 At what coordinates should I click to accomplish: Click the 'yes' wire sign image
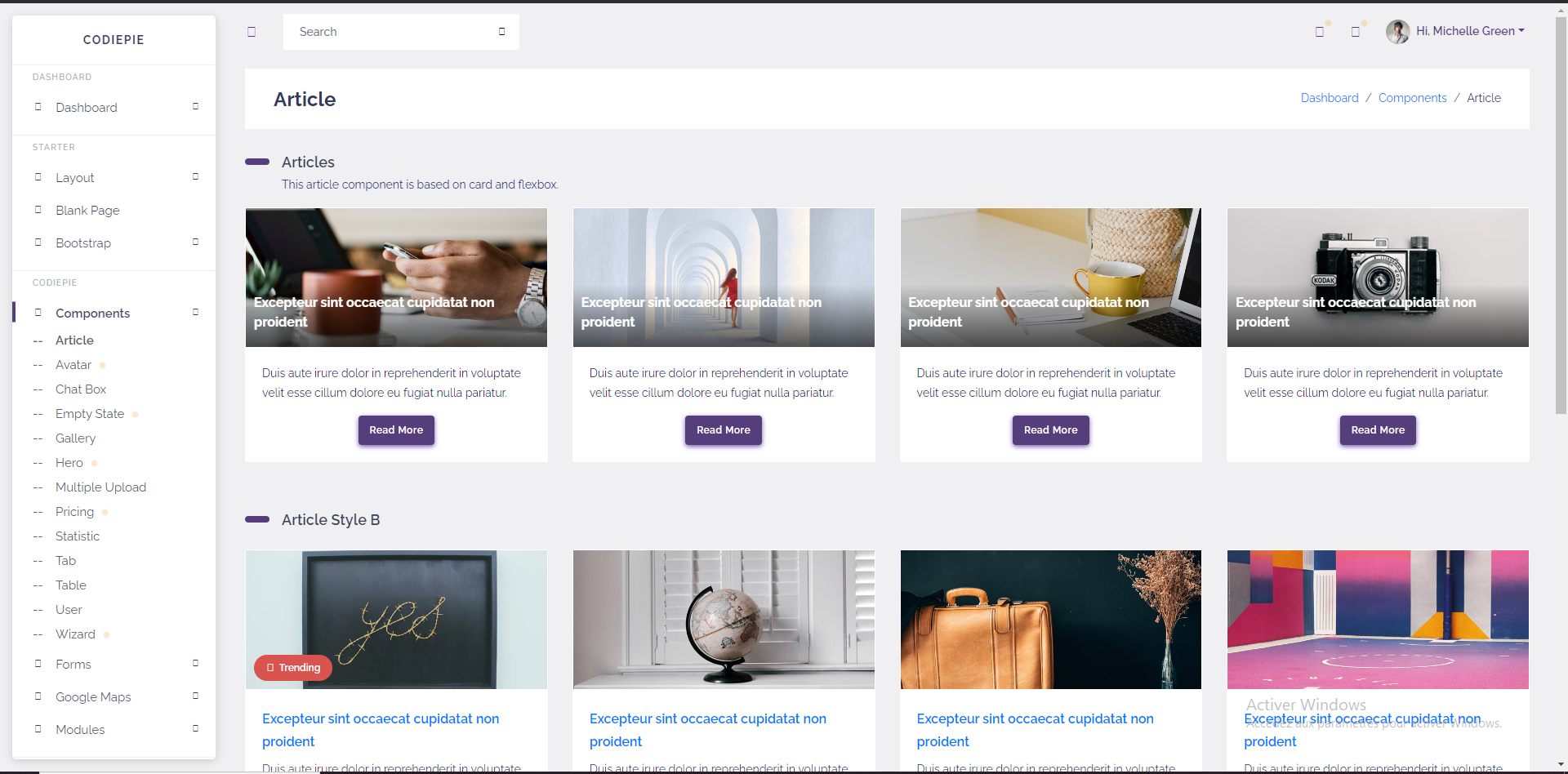pos(396,620)
